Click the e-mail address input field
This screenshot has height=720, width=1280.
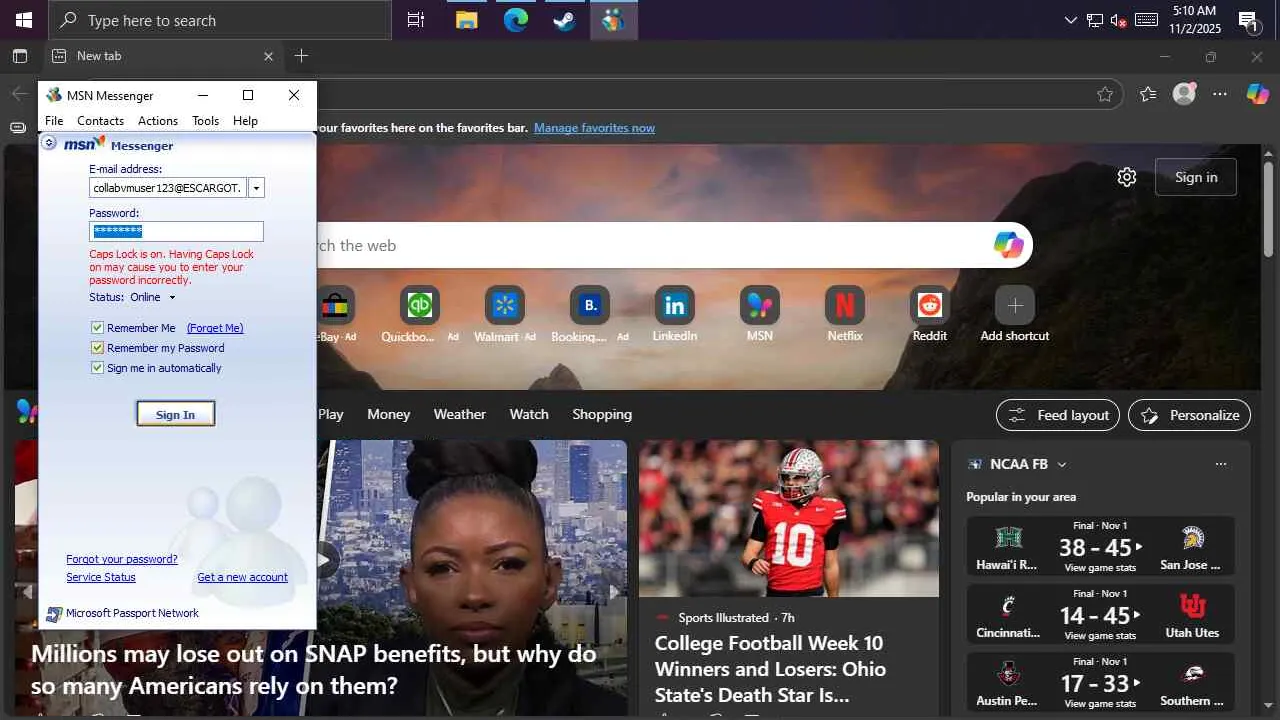tap(168, 188)
